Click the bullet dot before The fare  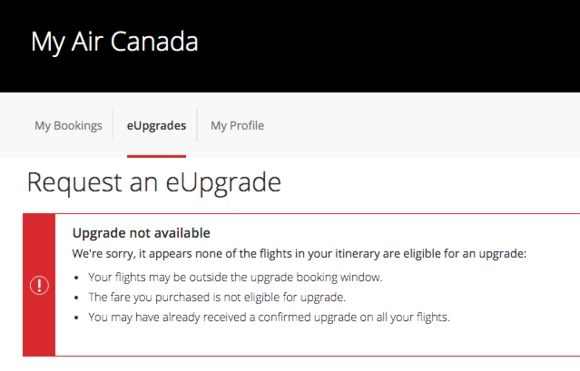click(76, 298)
